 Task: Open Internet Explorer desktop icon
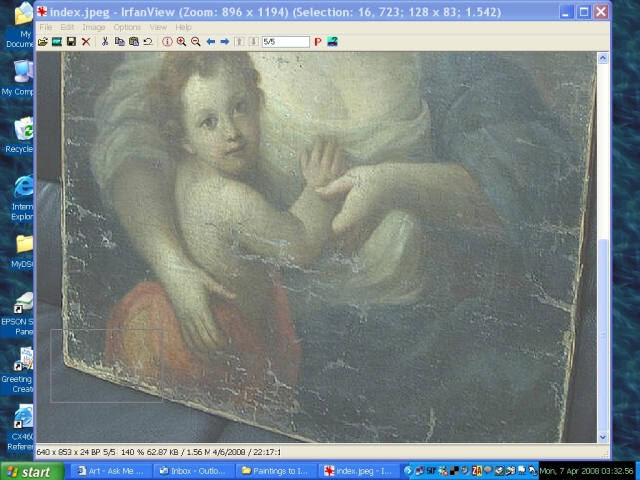pos(22,198)
